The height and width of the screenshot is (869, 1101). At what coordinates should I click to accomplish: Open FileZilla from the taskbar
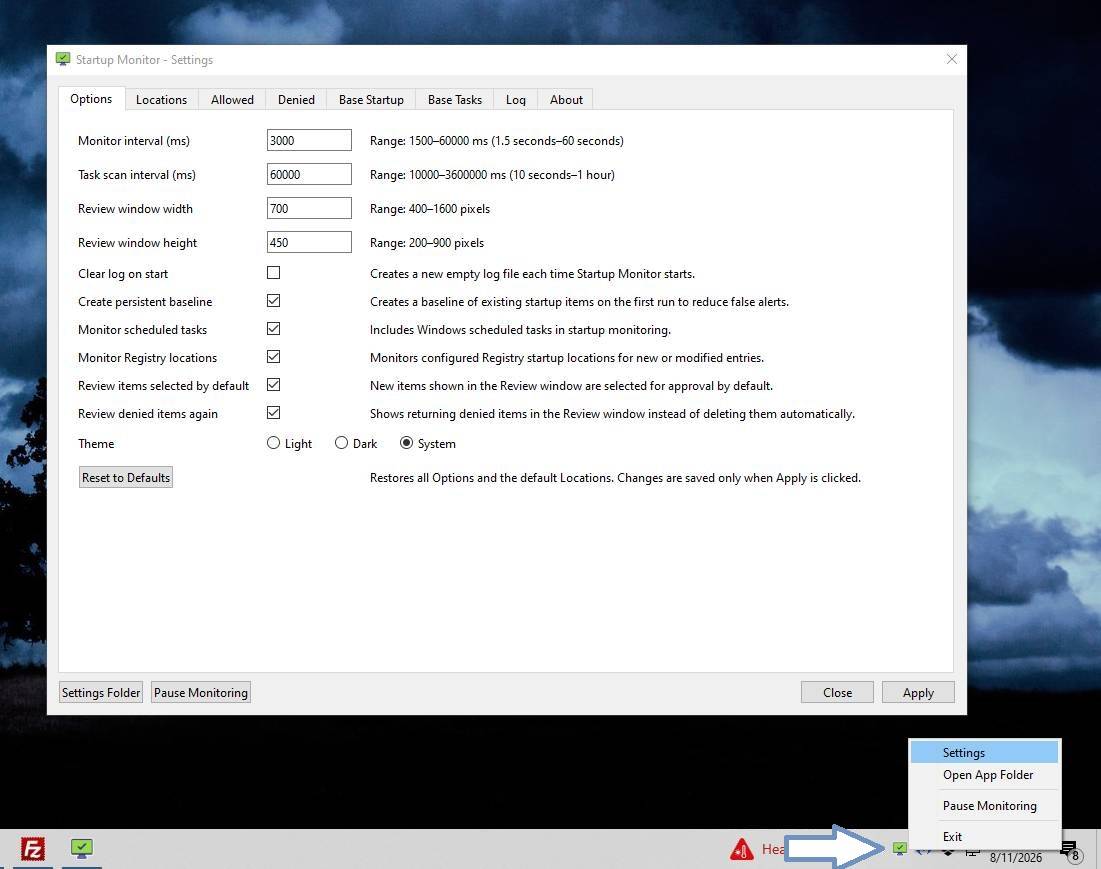(32, 849)
